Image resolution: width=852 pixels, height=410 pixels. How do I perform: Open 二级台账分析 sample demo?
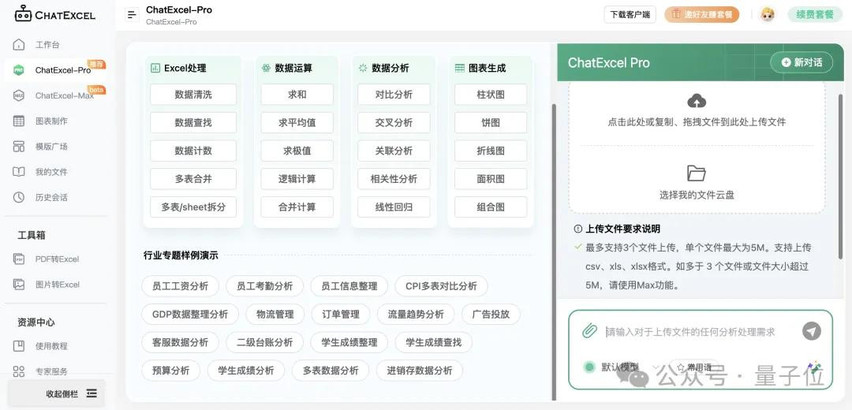point(265,343)
